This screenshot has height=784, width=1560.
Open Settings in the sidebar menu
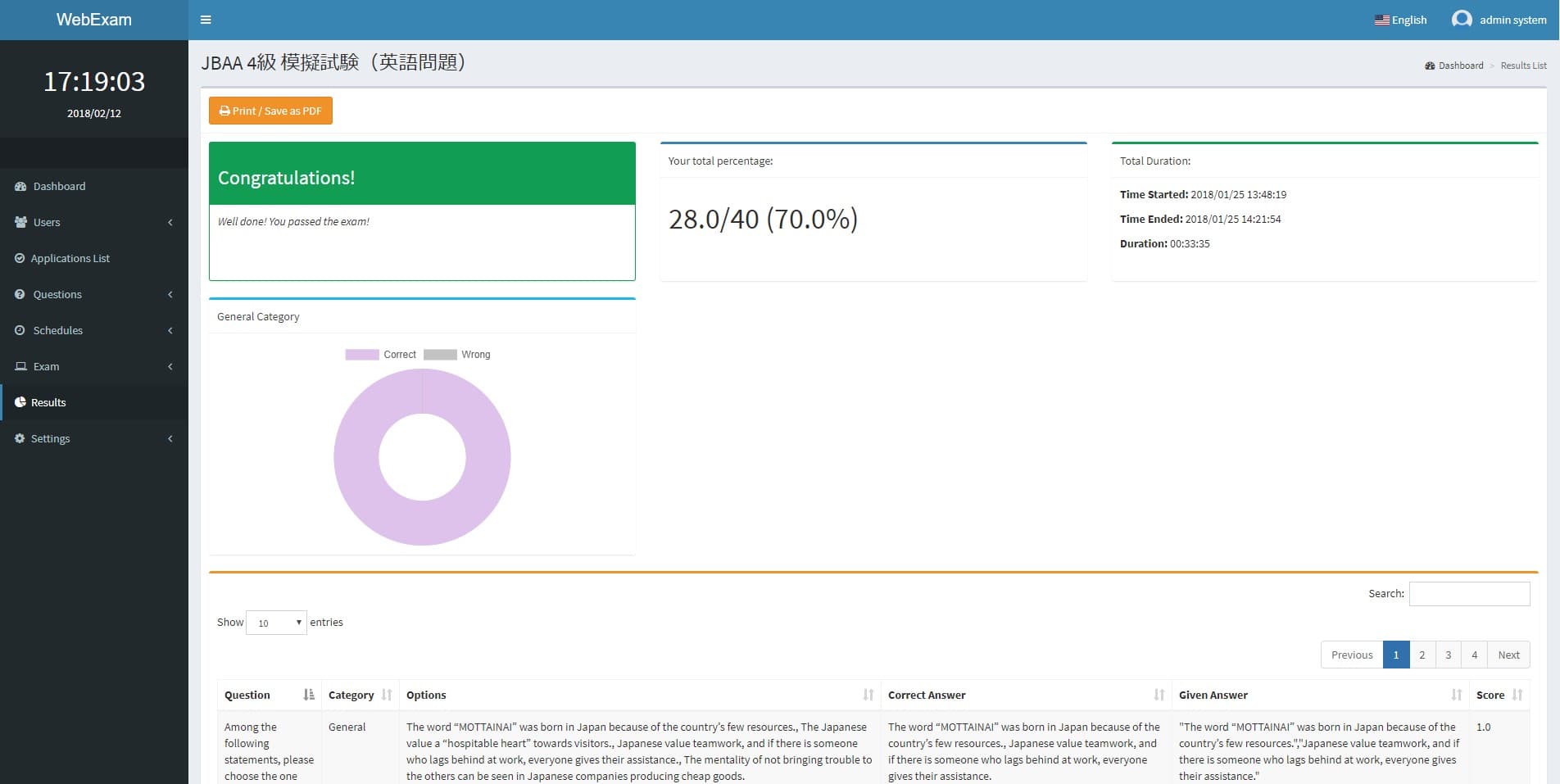click(x=94, y=438)
